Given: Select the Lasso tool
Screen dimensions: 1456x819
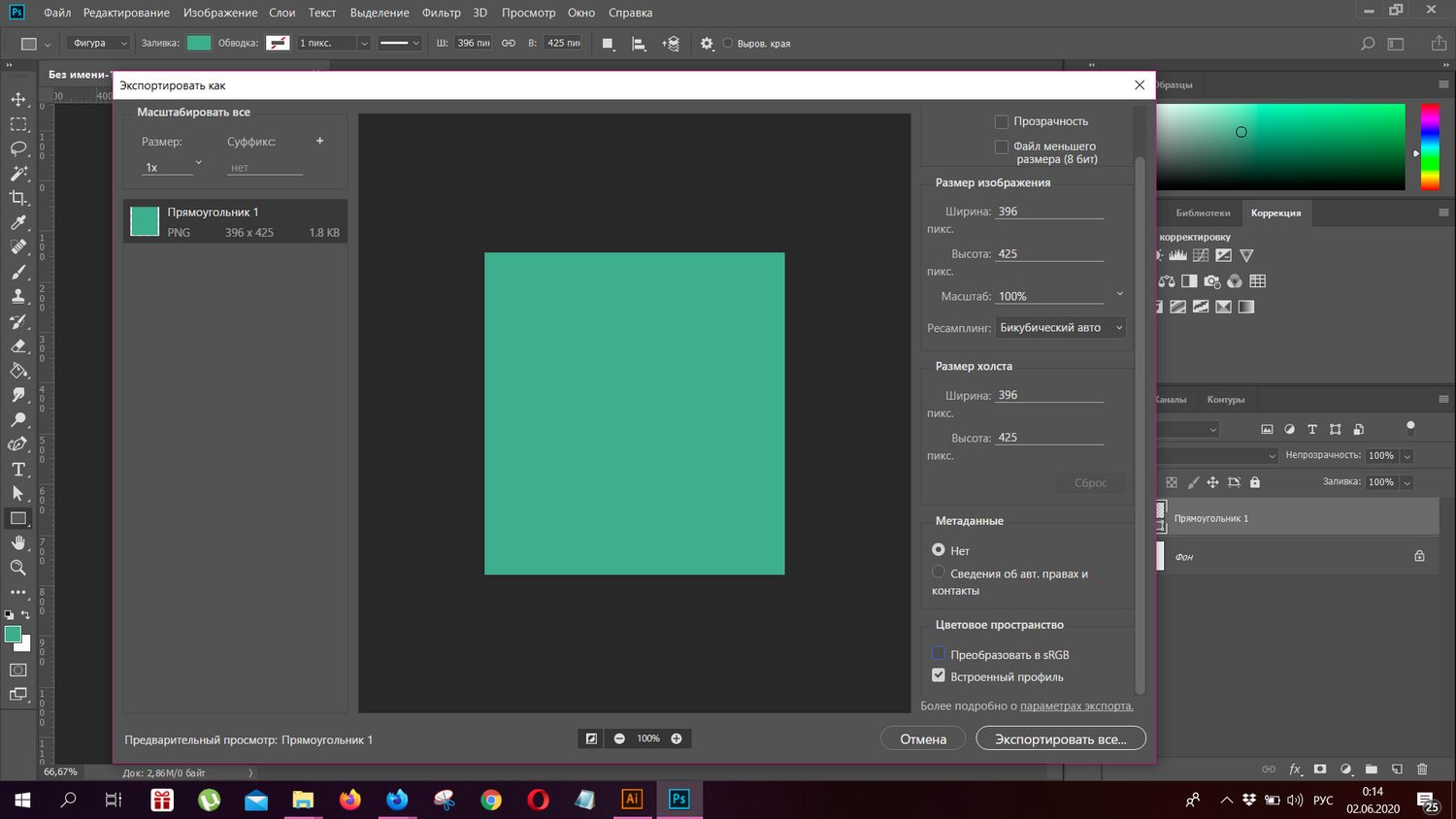Looking at the screenshot, I should (17, 148).
